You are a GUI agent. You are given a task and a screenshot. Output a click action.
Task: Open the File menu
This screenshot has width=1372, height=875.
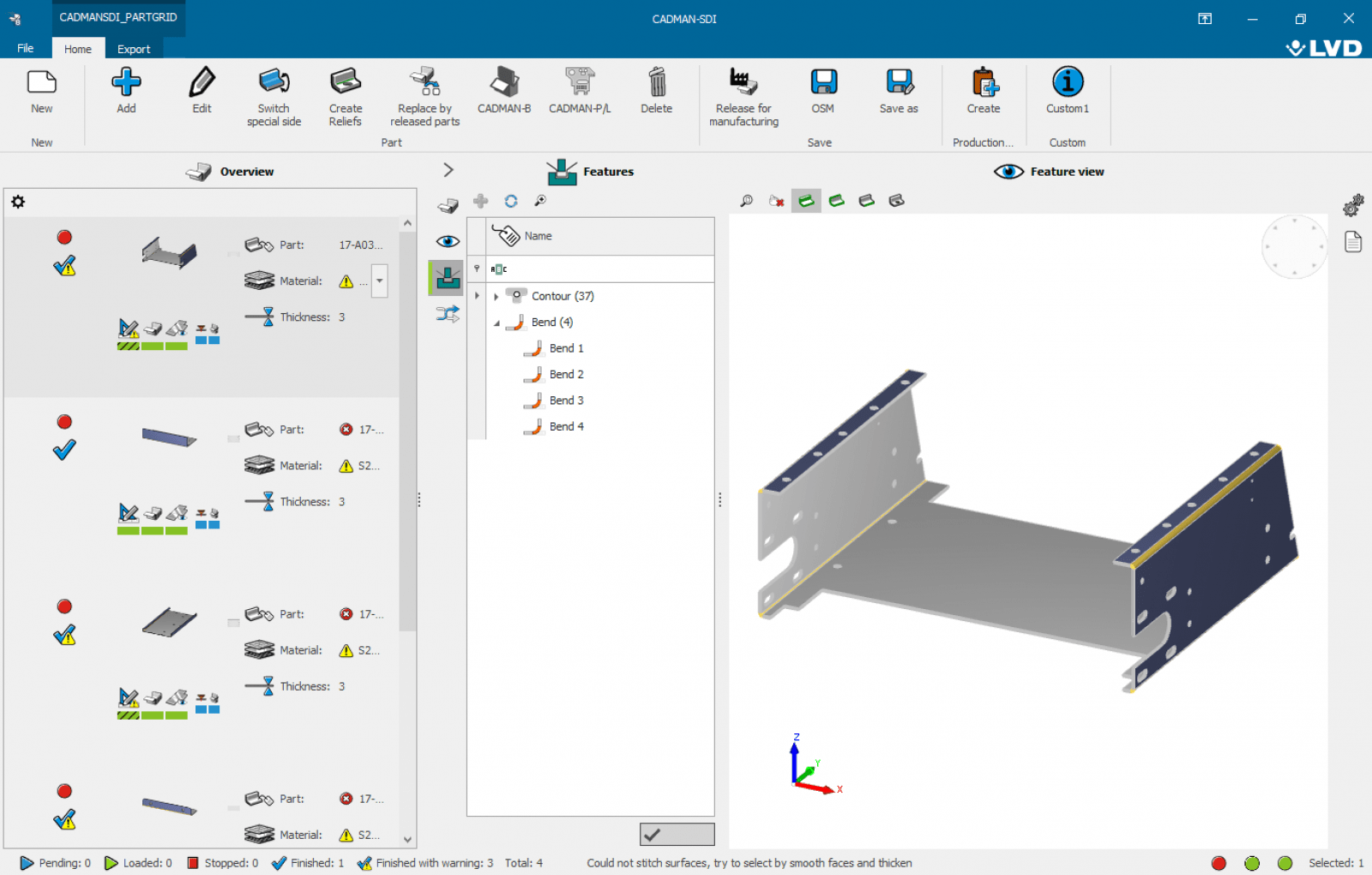(25, 49)
